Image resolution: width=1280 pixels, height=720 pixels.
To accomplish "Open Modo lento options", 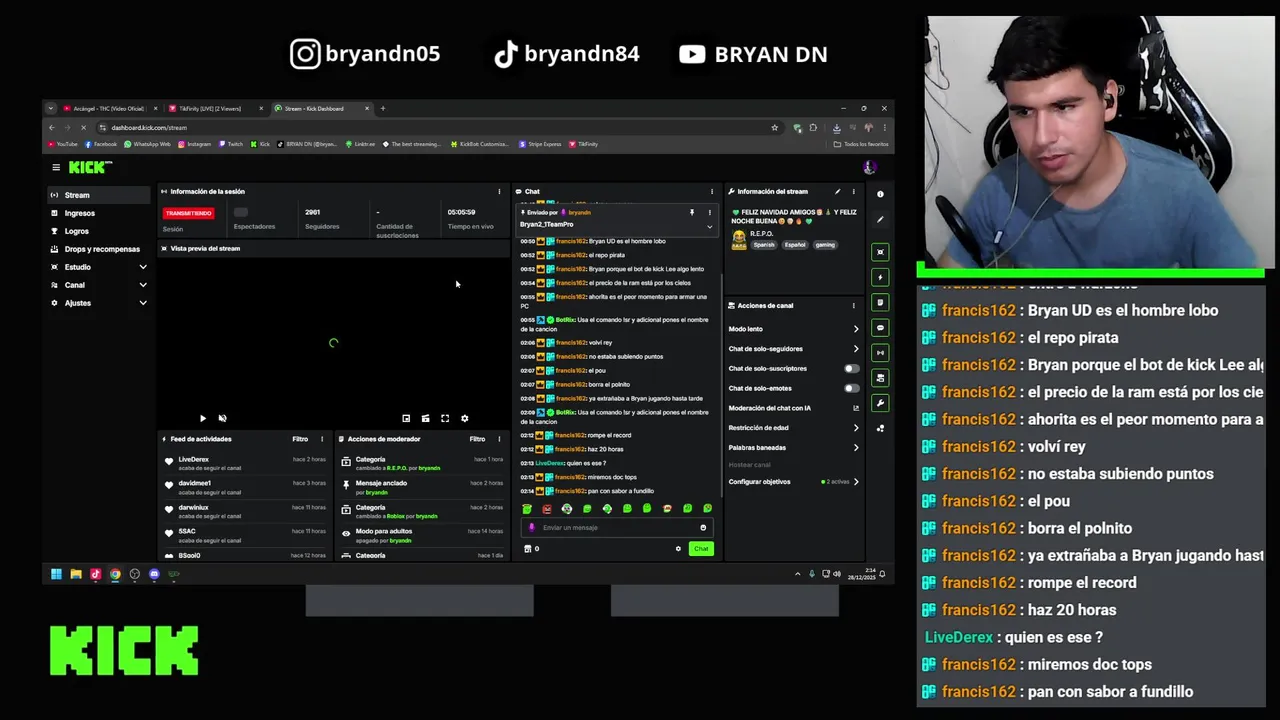I will 793,329.
